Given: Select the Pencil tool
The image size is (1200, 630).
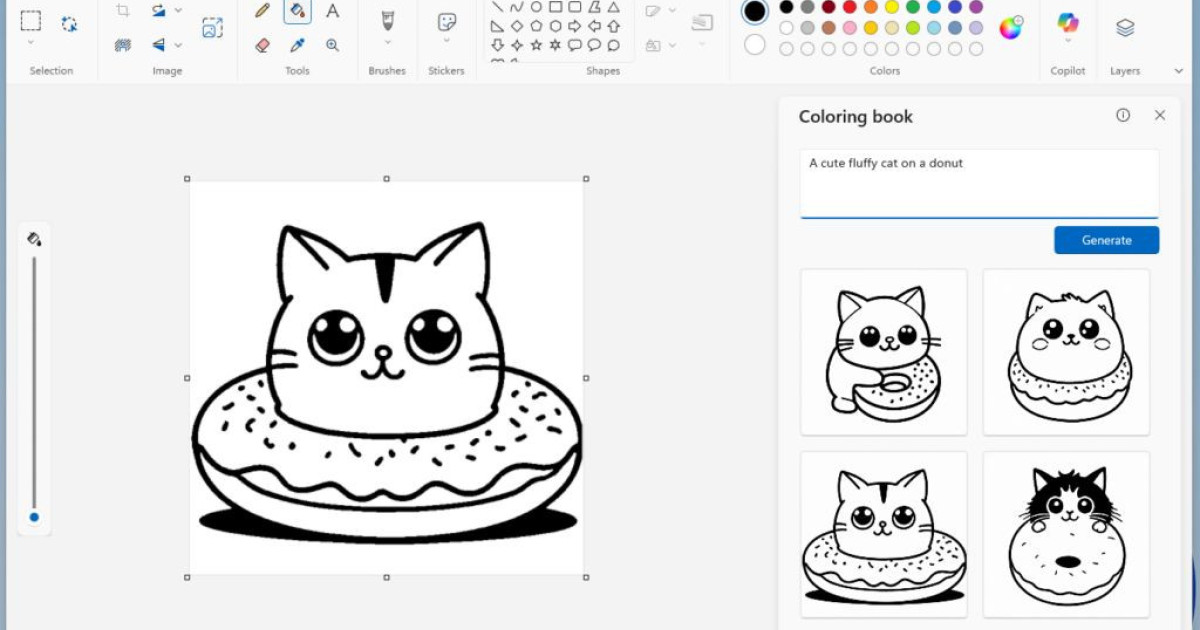Looking at the screenshot, I should click(262, 11).
